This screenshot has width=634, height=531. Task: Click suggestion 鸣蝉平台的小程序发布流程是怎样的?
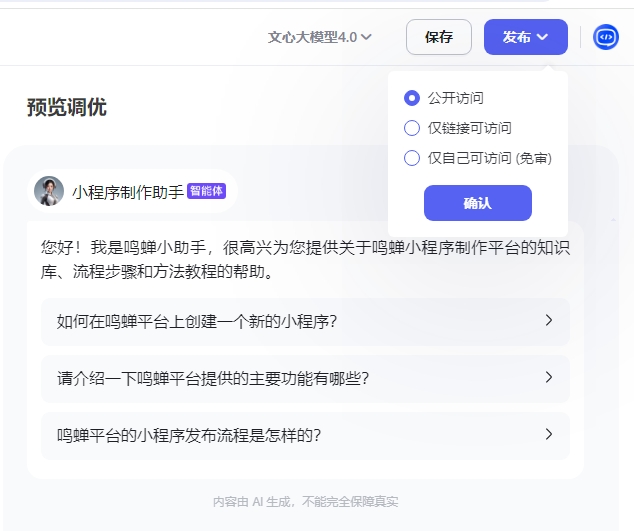point(305,436)
